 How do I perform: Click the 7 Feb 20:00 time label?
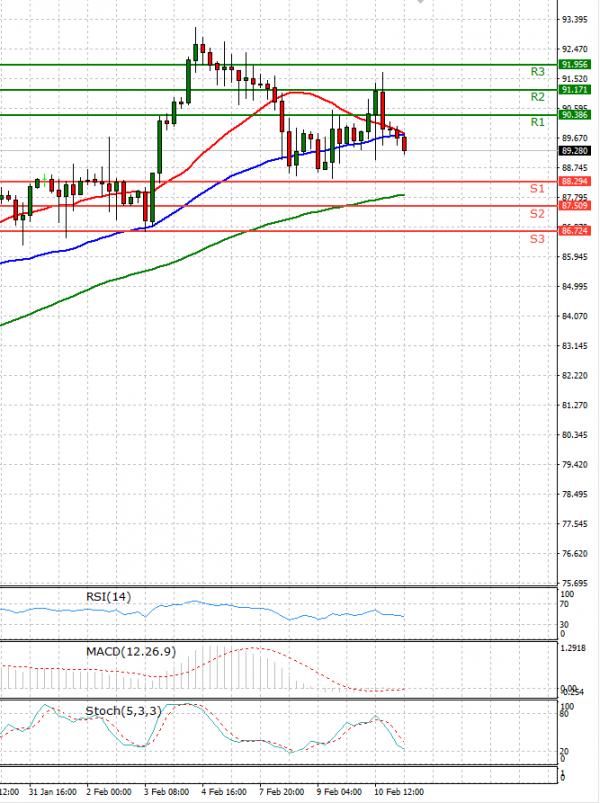pos(282,792)
